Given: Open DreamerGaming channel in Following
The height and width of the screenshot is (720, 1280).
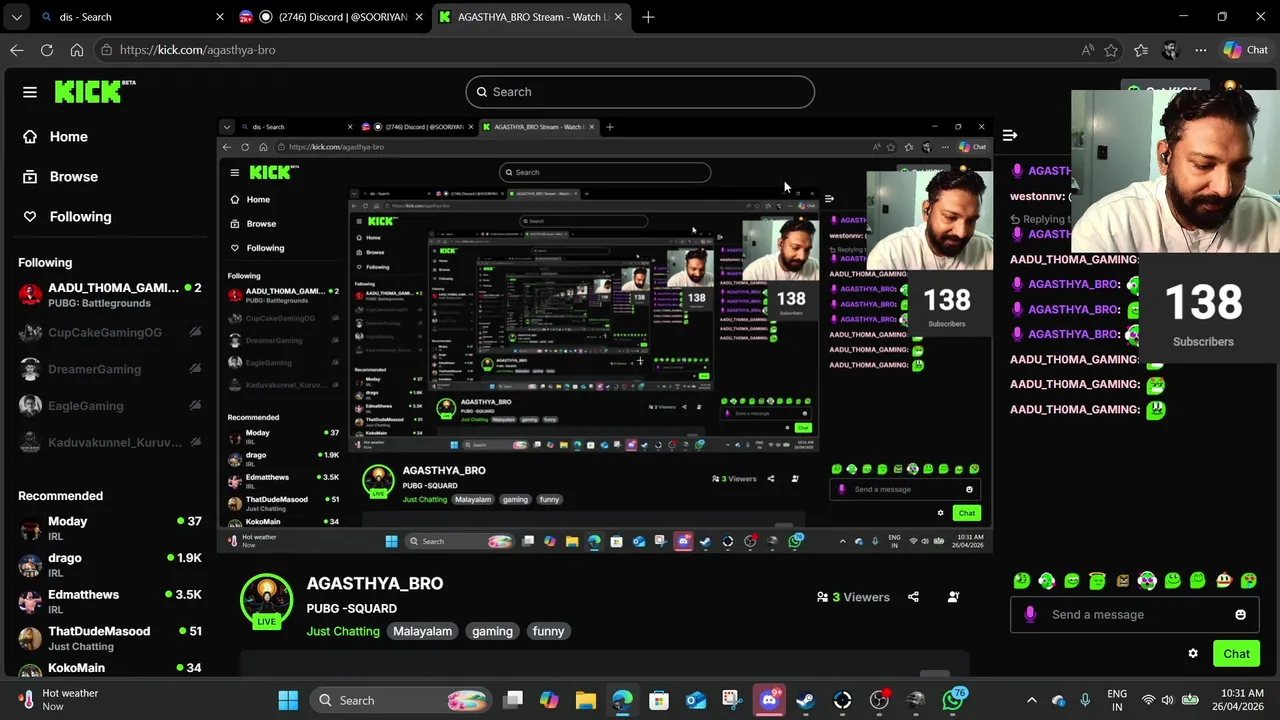Looking at the screenshot, I should [110, 369].
